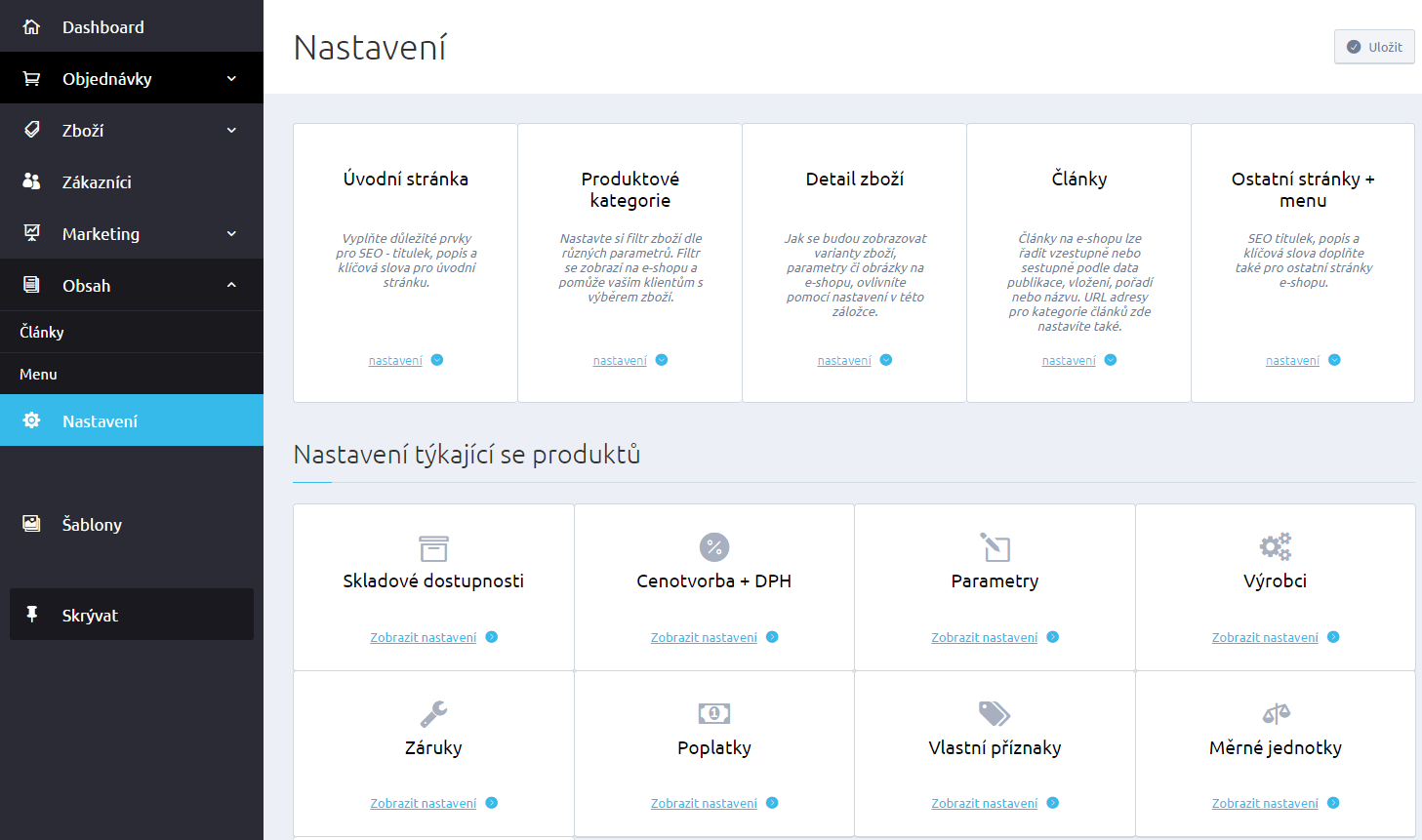The height and width of the screenshot is (840, 1422).
Task: Open Zobrazit nastavení for Záruky
Action: click(423, 804)
